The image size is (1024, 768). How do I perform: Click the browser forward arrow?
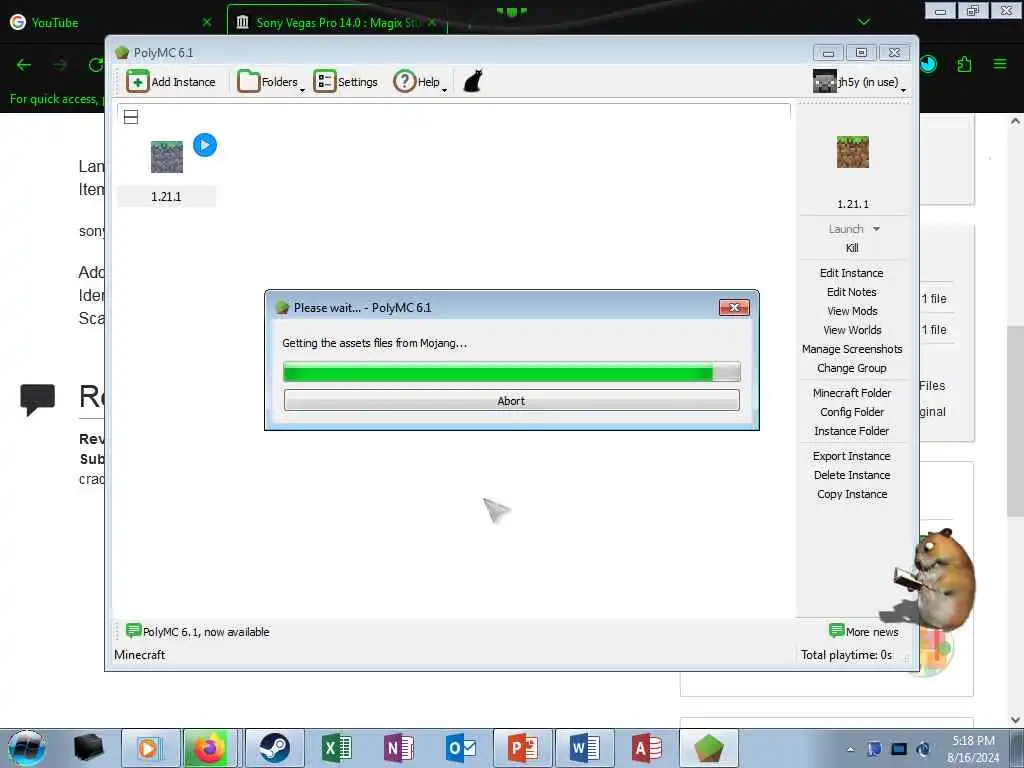(60, 65)
